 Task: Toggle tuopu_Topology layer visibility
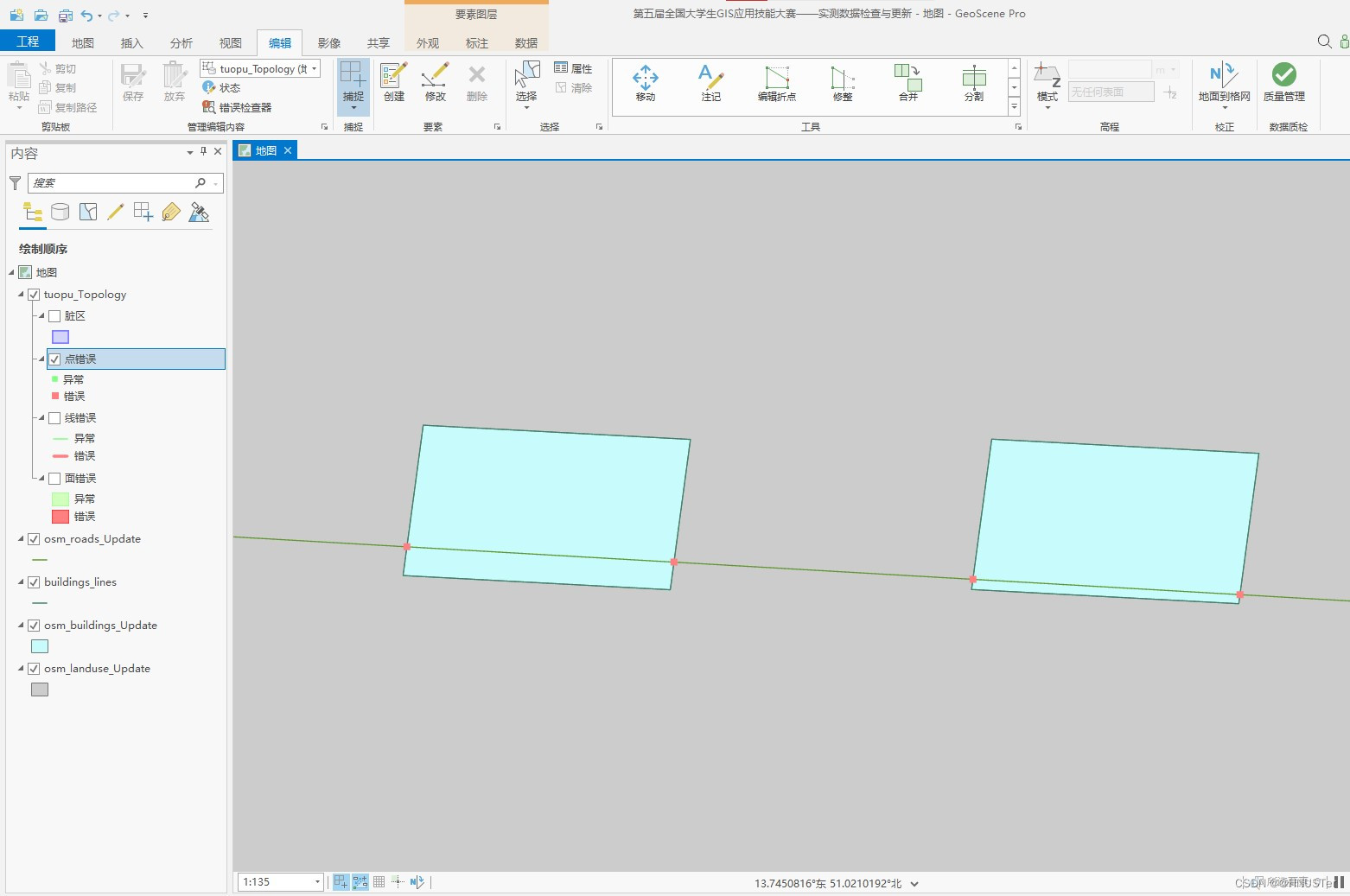point(34,295)
